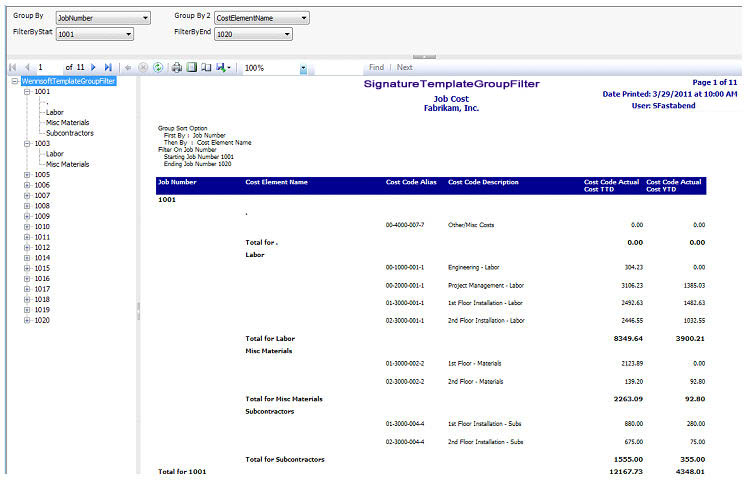Switch to print layout view

(x=192, y=68)
